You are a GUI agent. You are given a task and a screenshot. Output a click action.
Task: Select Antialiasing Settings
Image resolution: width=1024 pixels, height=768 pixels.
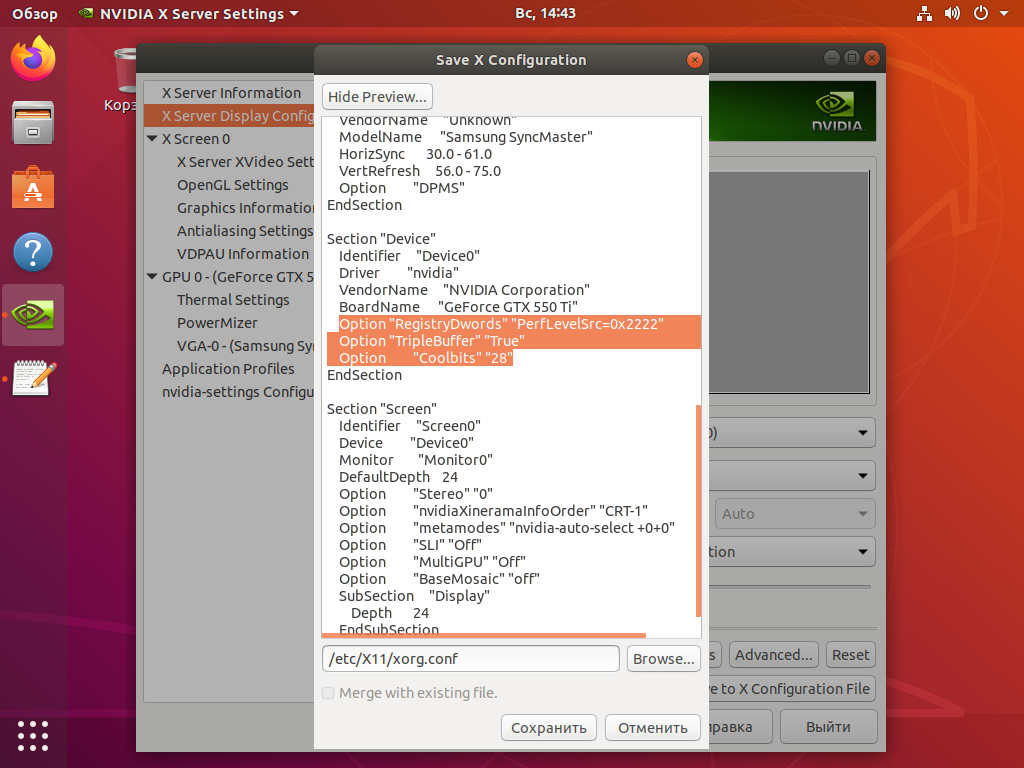(x=245, y=231)
